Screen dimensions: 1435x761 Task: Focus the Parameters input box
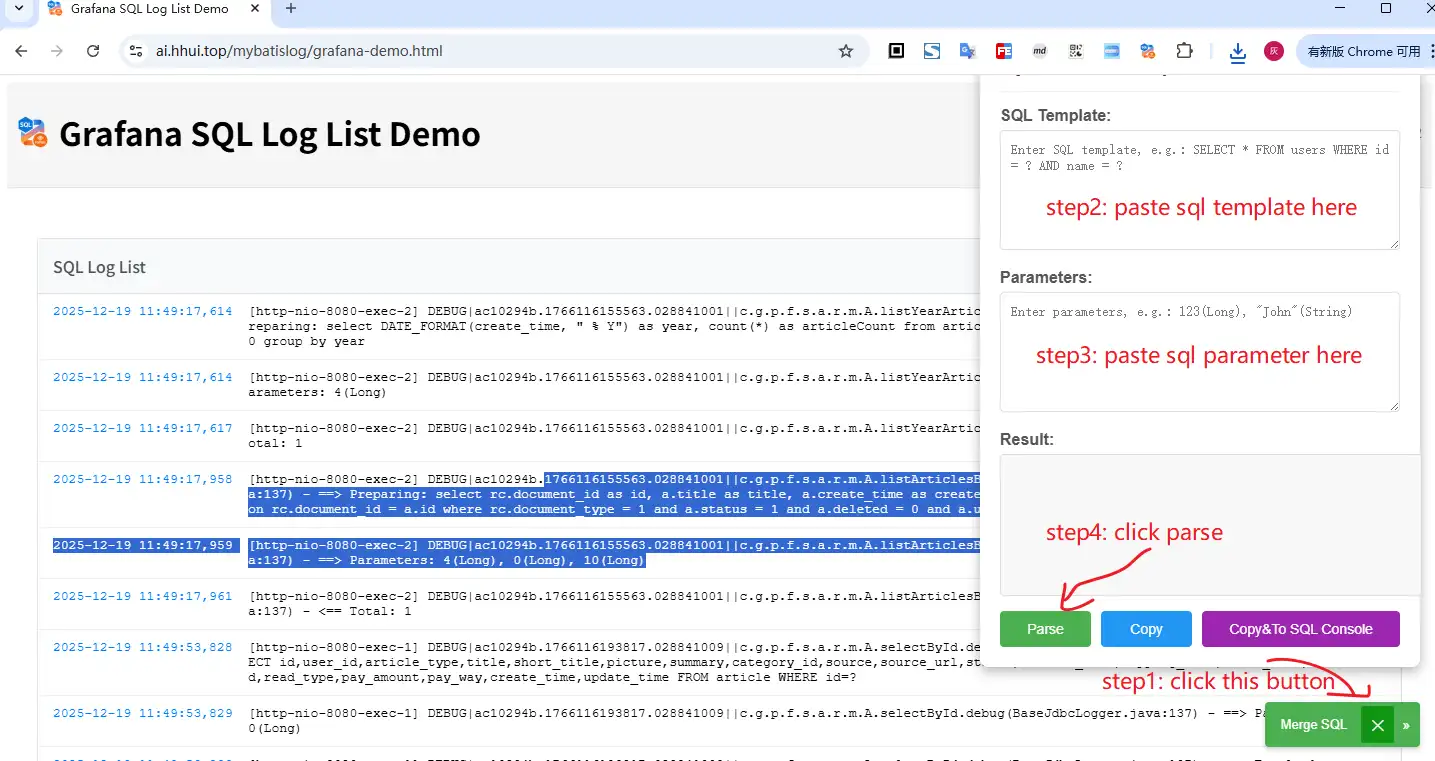1199,351
